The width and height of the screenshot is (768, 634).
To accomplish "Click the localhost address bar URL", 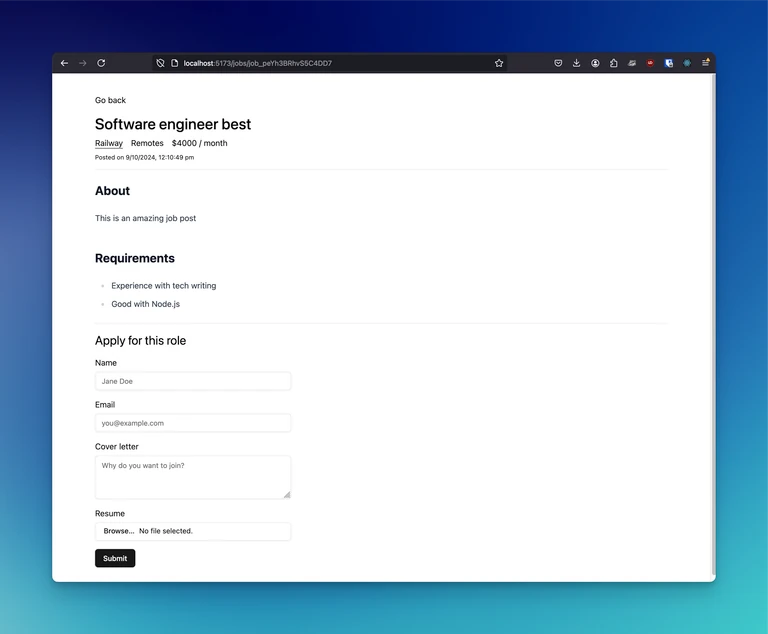I will click(258, 63).
